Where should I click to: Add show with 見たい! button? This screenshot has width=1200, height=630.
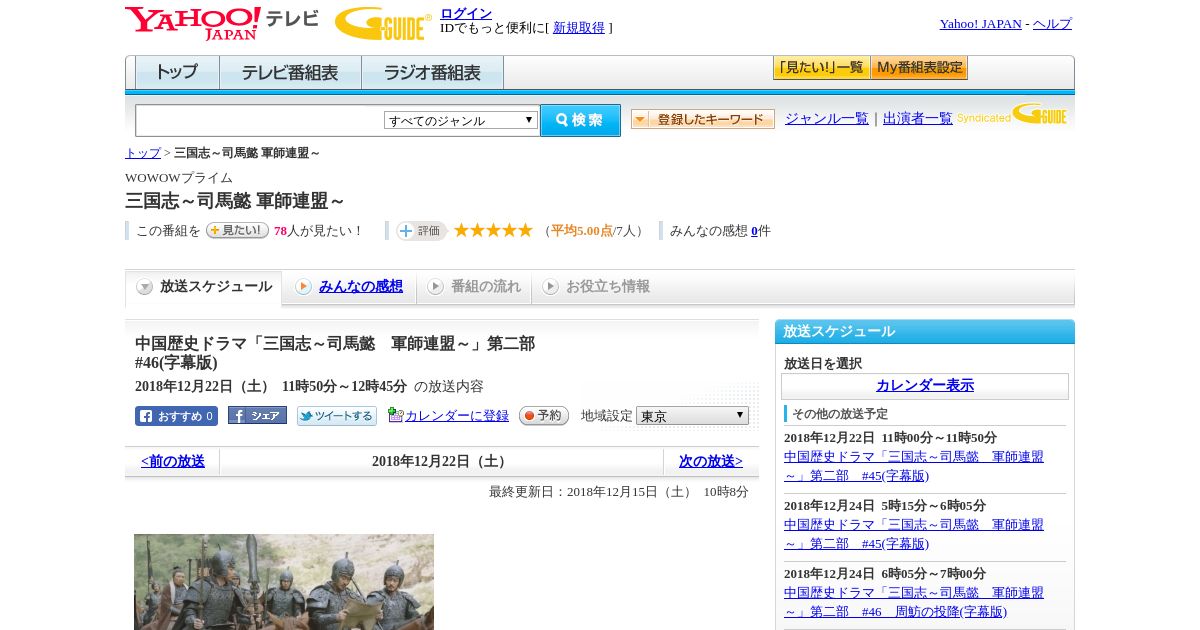click(237, 230)
